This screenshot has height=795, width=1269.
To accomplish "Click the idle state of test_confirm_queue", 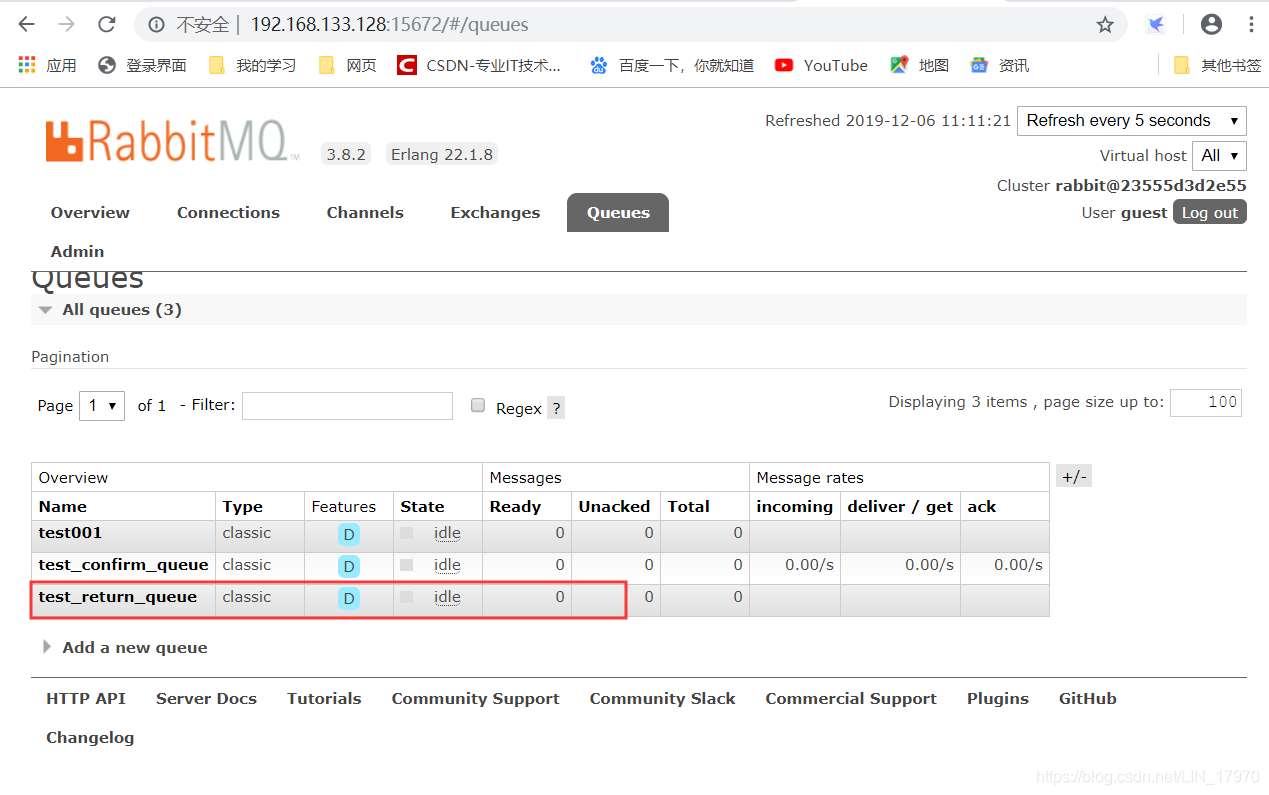I will click(447, 565).
